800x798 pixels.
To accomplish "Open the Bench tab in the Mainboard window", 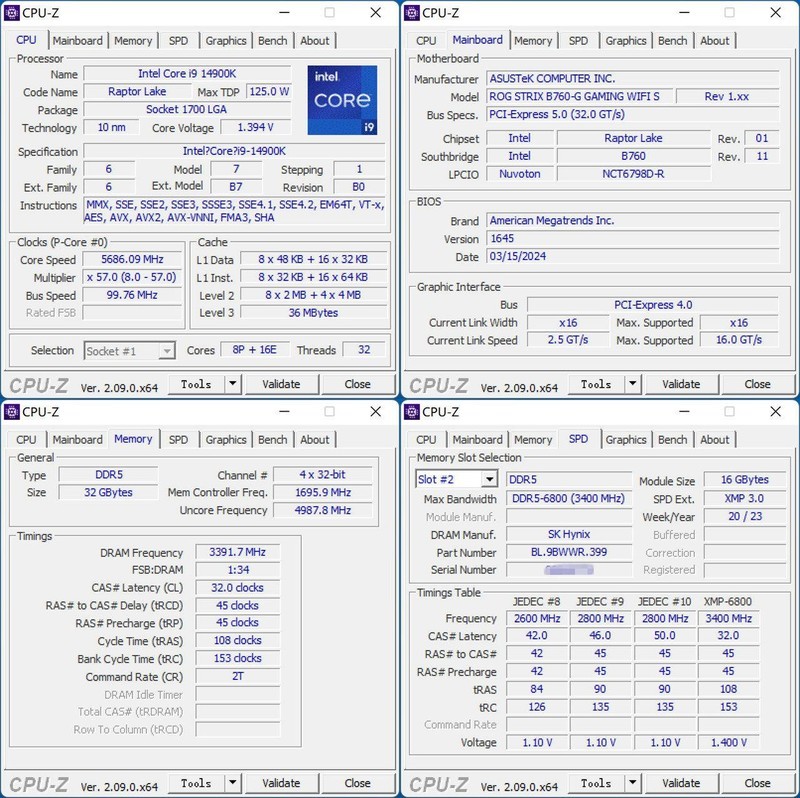I will [x=673, y=41].
